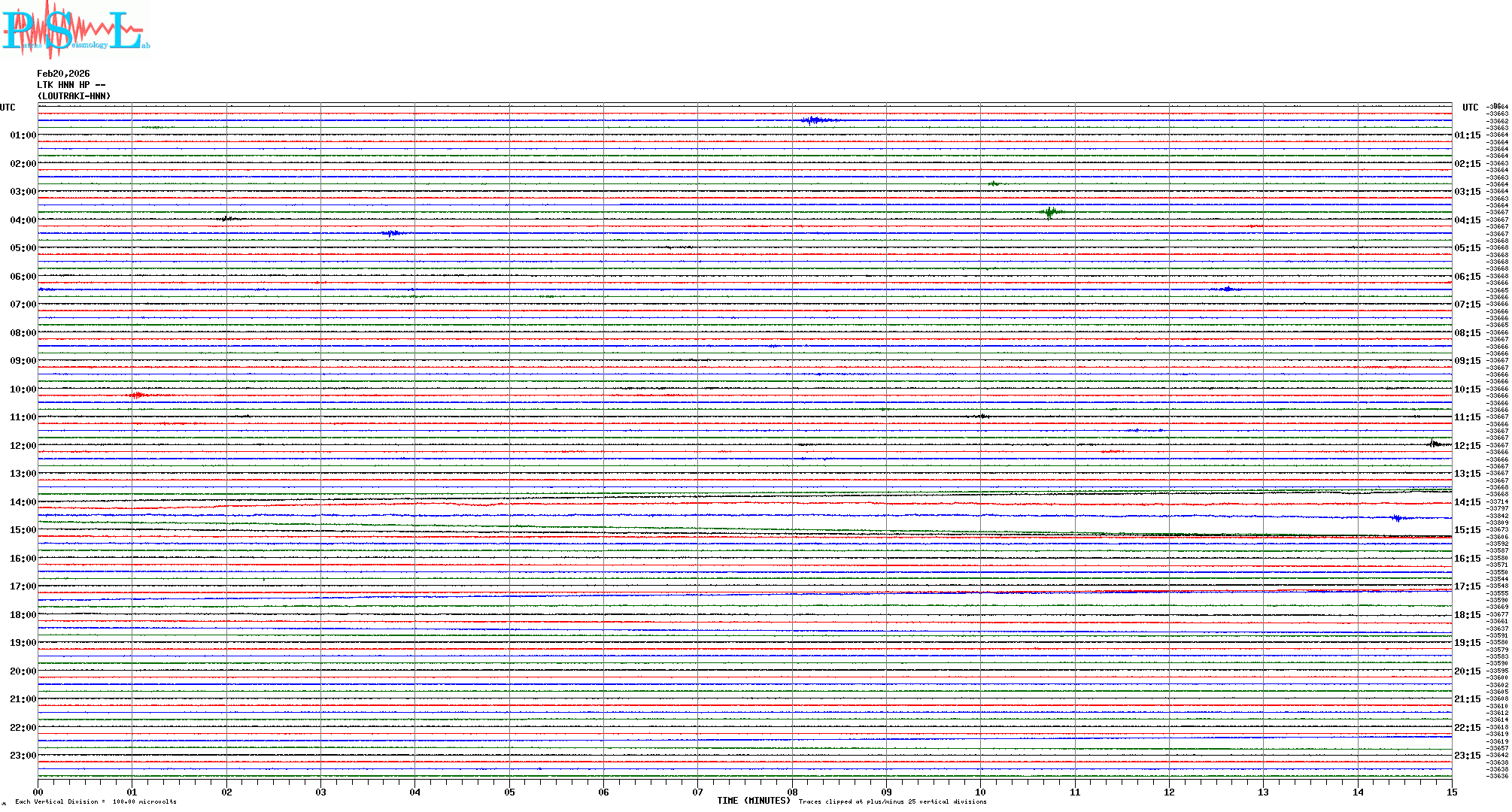Click the 04:00 left hour label
This screenshot has width=1512, height=812.
(x=23, y=220)
